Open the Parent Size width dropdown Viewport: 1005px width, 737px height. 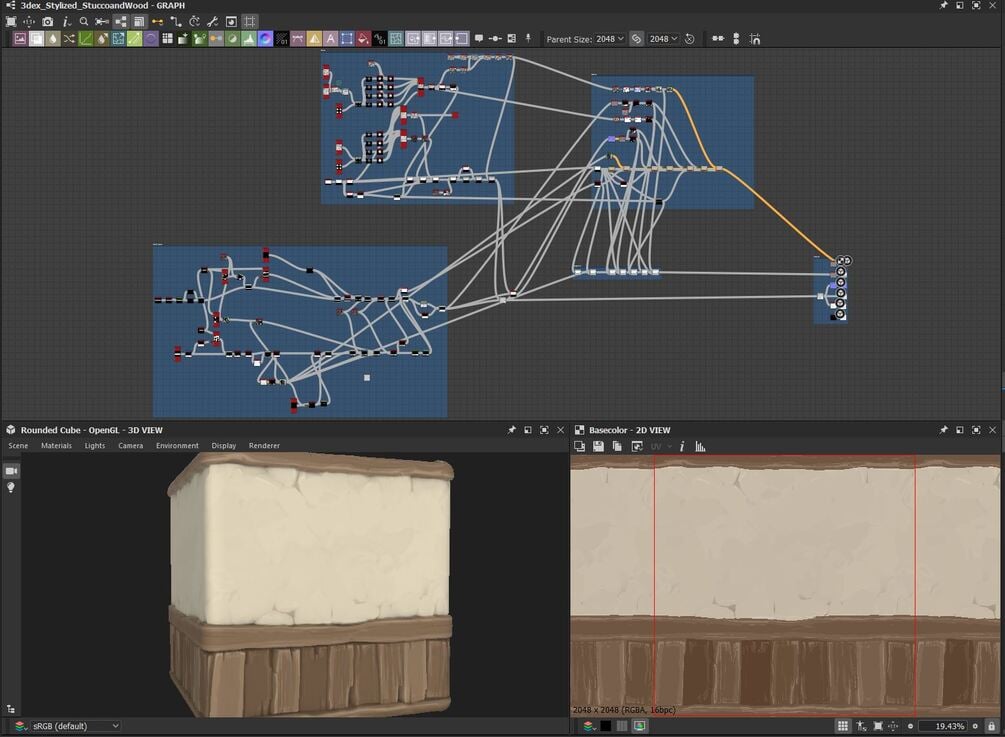609,39
